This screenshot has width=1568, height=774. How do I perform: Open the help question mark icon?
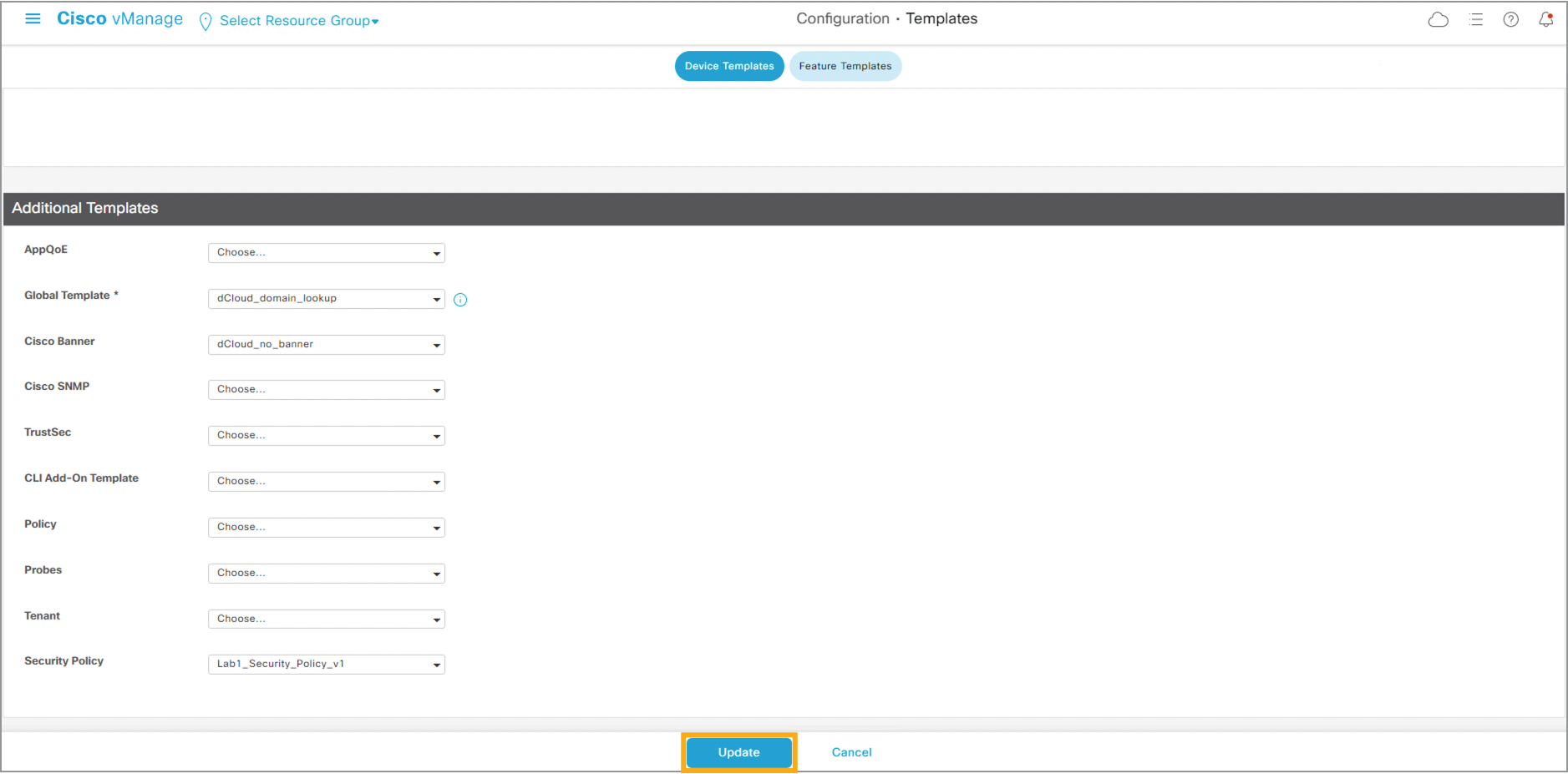point(1510,19)
